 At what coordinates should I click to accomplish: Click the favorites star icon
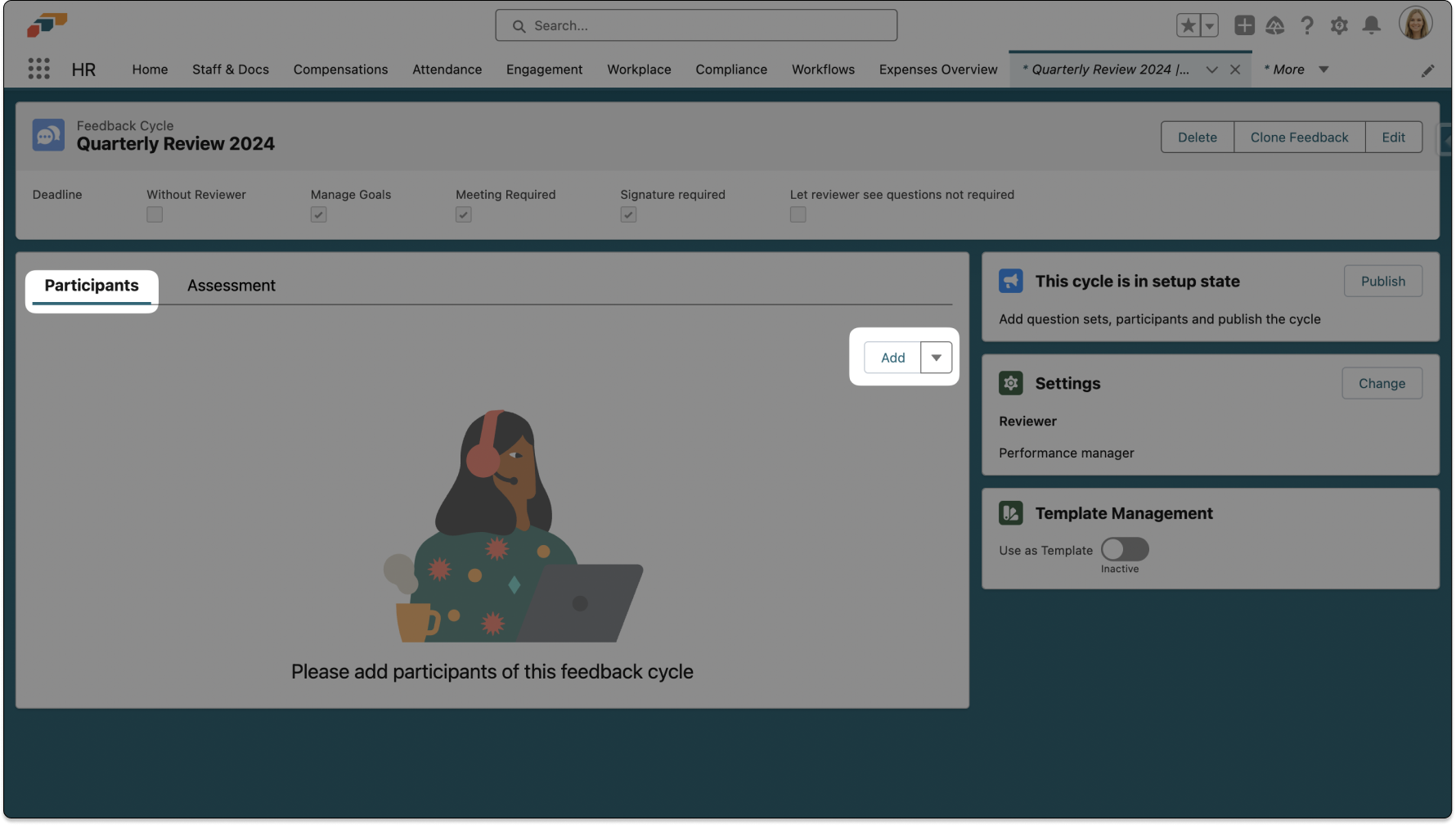[x=1188, y=25]
